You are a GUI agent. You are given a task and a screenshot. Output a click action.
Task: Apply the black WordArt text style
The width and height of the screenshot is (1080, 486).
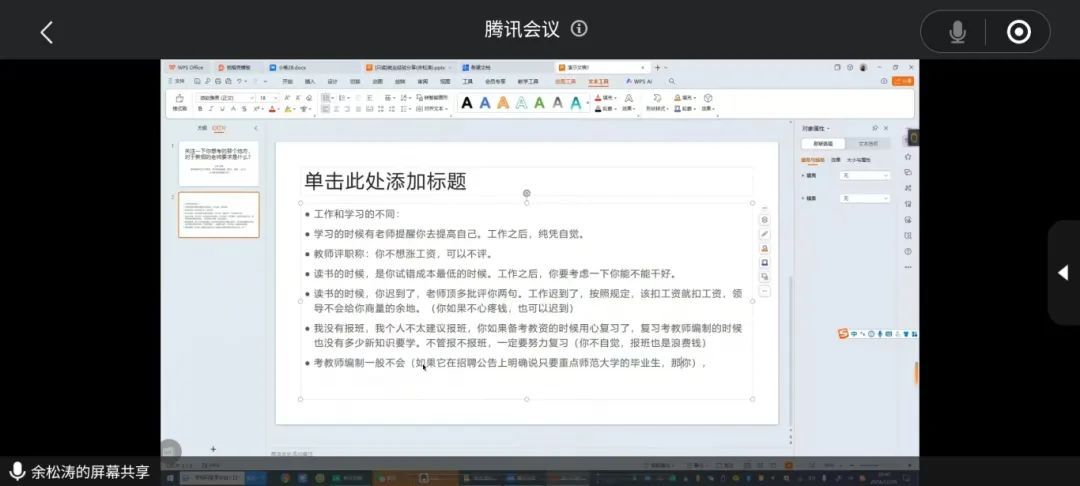467,102
